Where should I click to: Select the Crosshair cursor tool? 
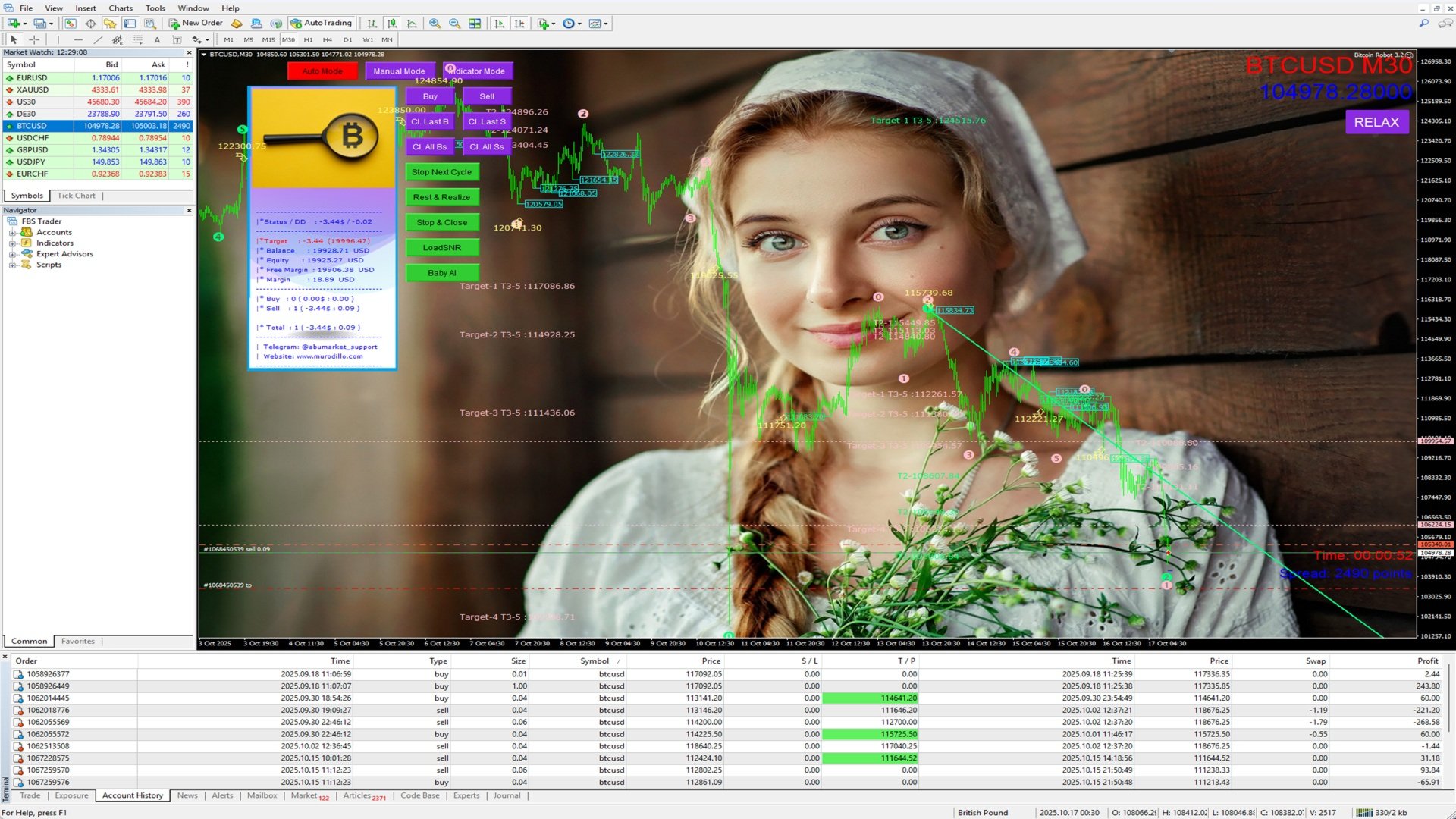tap(34, 39)
